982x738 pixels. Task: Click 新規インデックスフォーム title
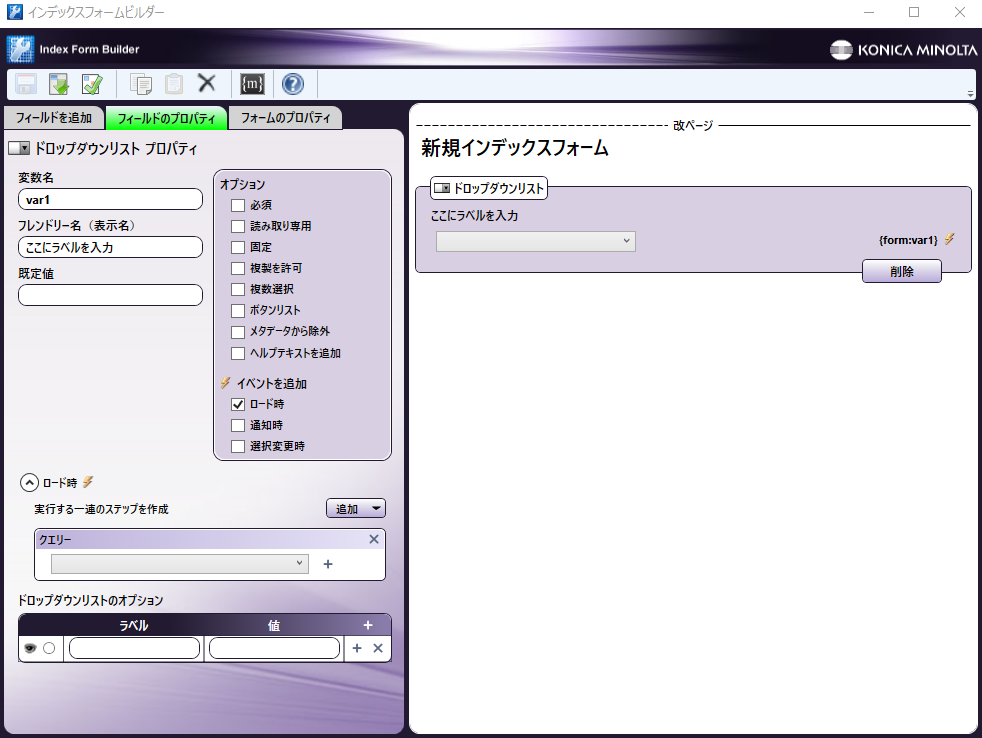[515, 148]
